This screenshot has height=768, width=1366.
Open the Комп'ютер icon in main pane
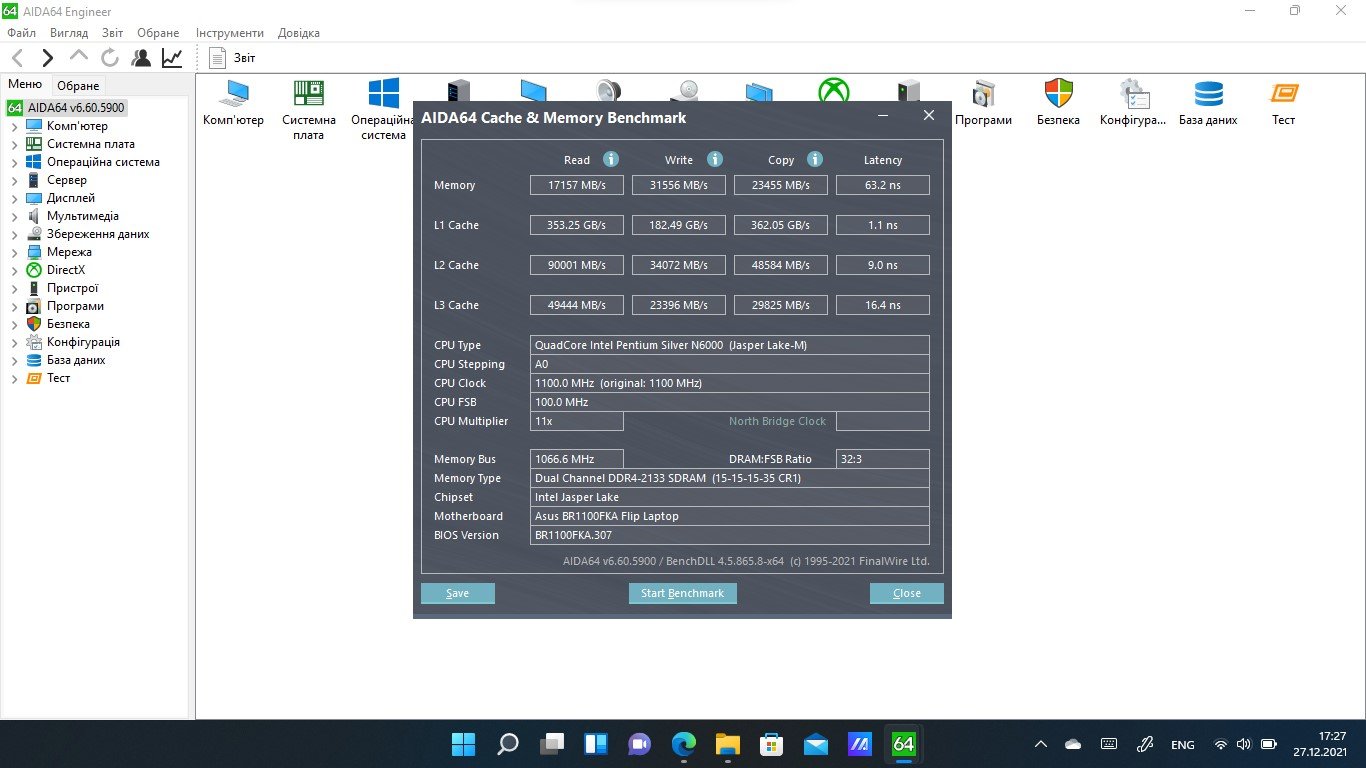coord(233,103)
